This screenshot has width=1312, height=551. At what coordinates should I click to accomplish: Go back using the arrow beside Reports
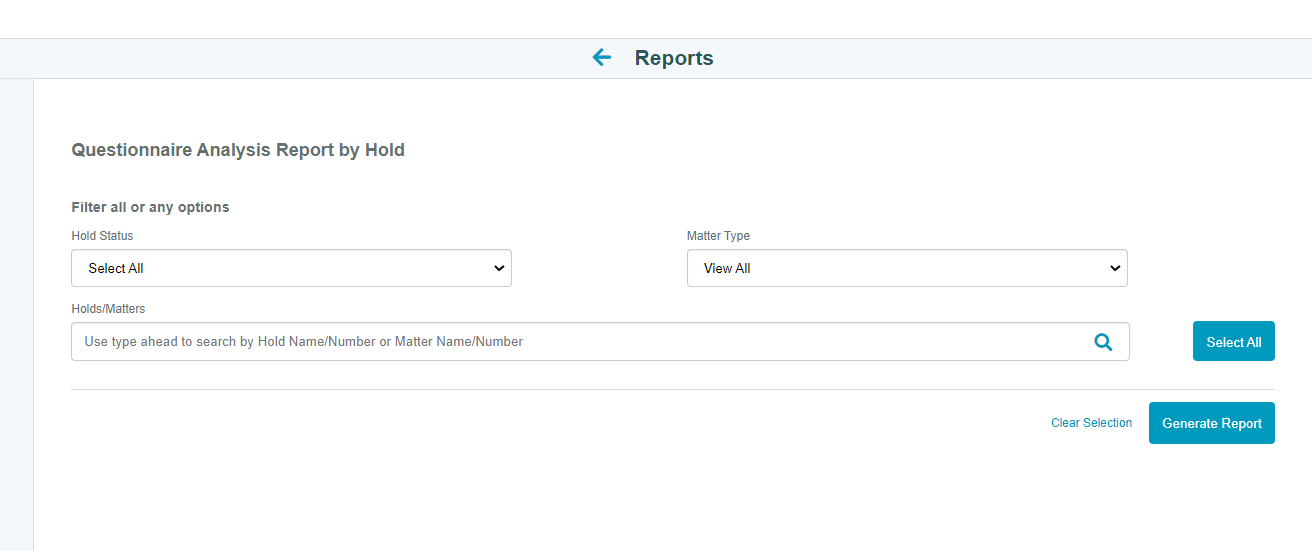[601, 58]
